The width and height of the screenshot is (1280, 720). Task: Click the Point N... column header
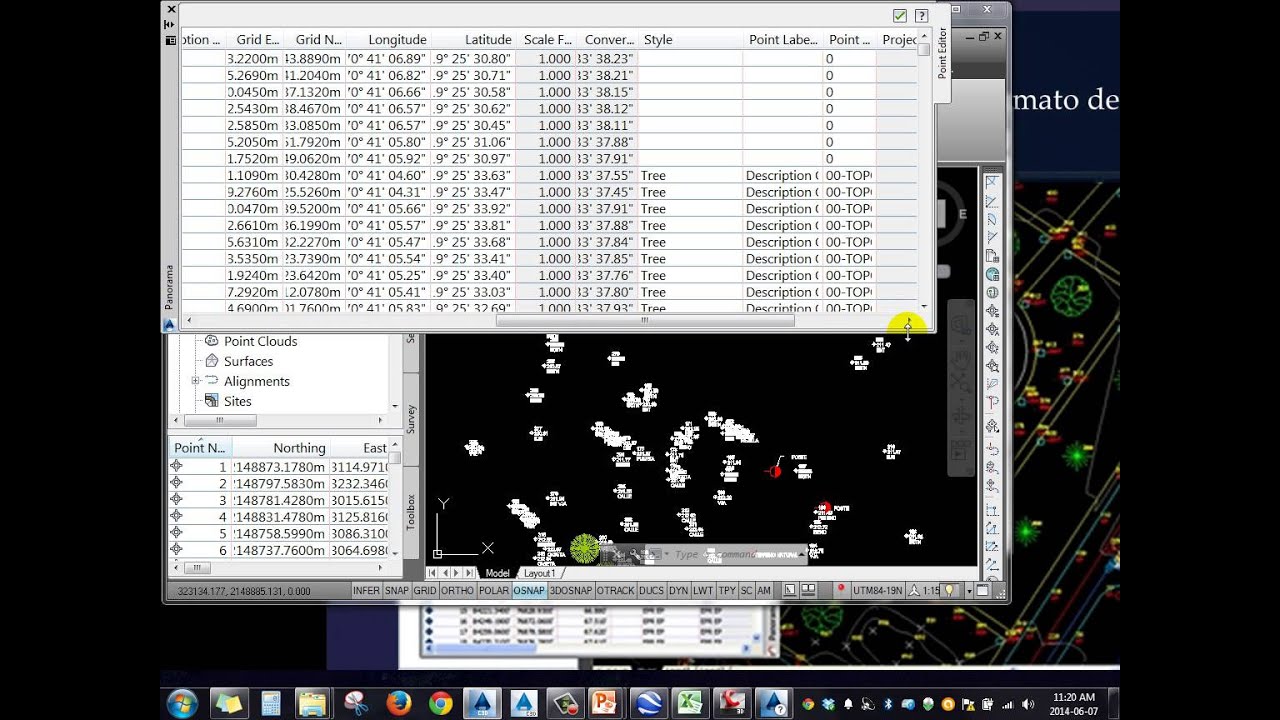point(200,448)
